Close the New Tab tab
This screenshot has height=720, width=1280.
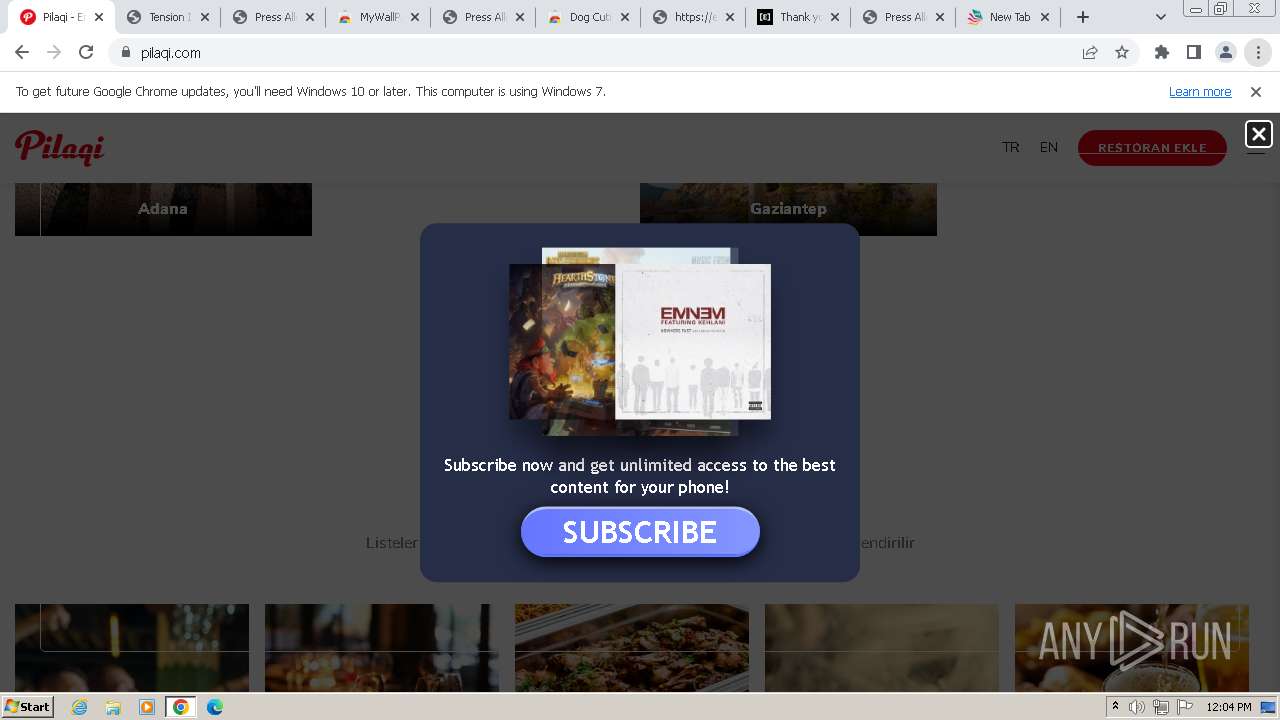coord(1045,17)
